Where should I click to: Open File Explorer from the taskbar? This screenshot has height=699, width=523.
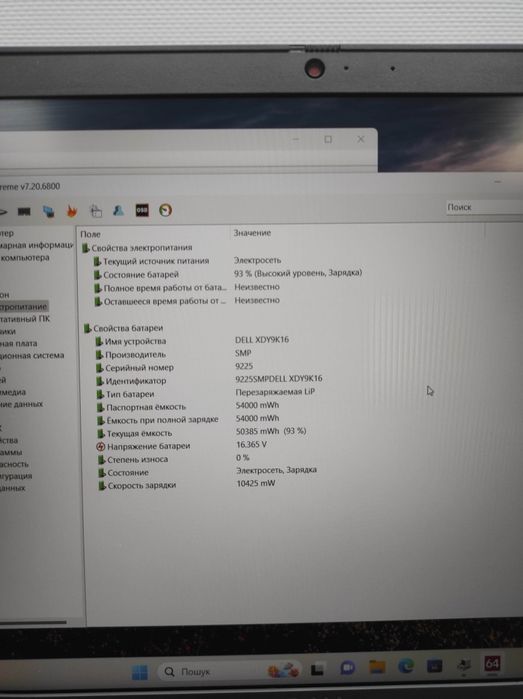point(377,667)
